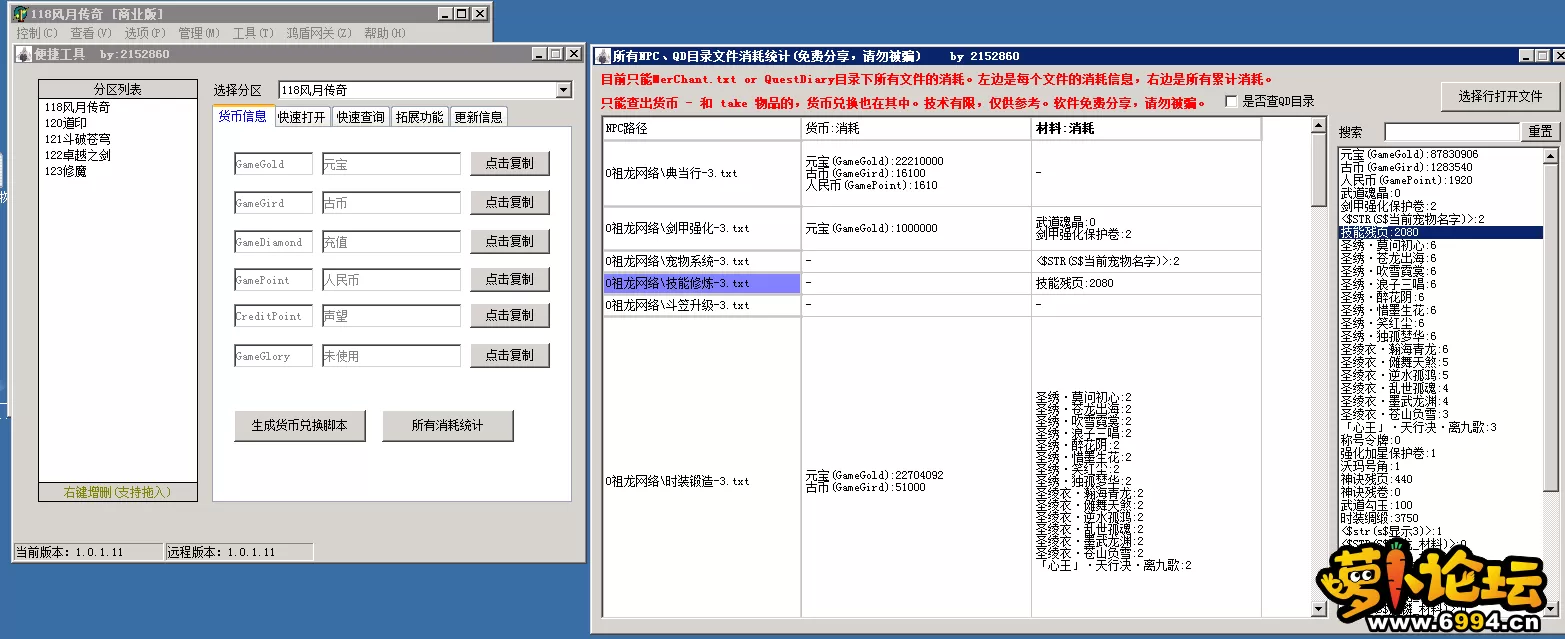Click the 材料:消耗 column header
Image resolution: width=1565 pixels, height=639 pixels.
(1146, 129)
